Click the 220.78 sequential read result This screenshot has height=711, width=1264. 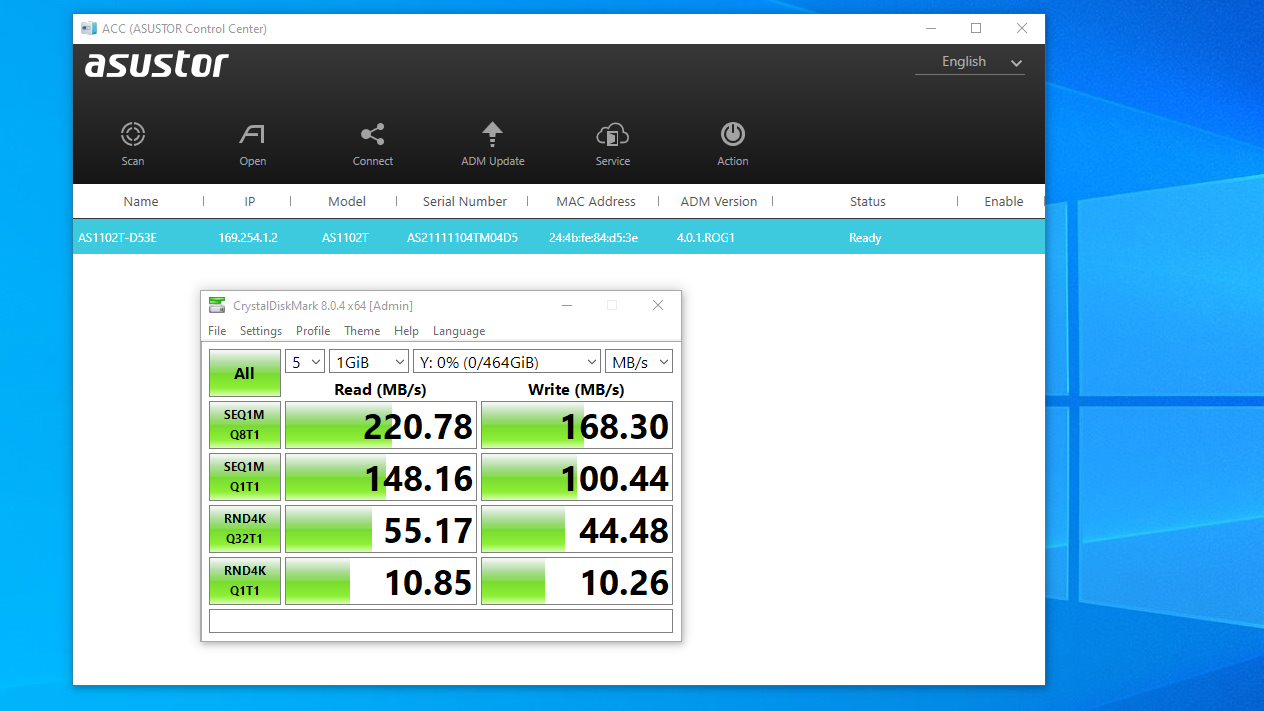click(381, 425)
